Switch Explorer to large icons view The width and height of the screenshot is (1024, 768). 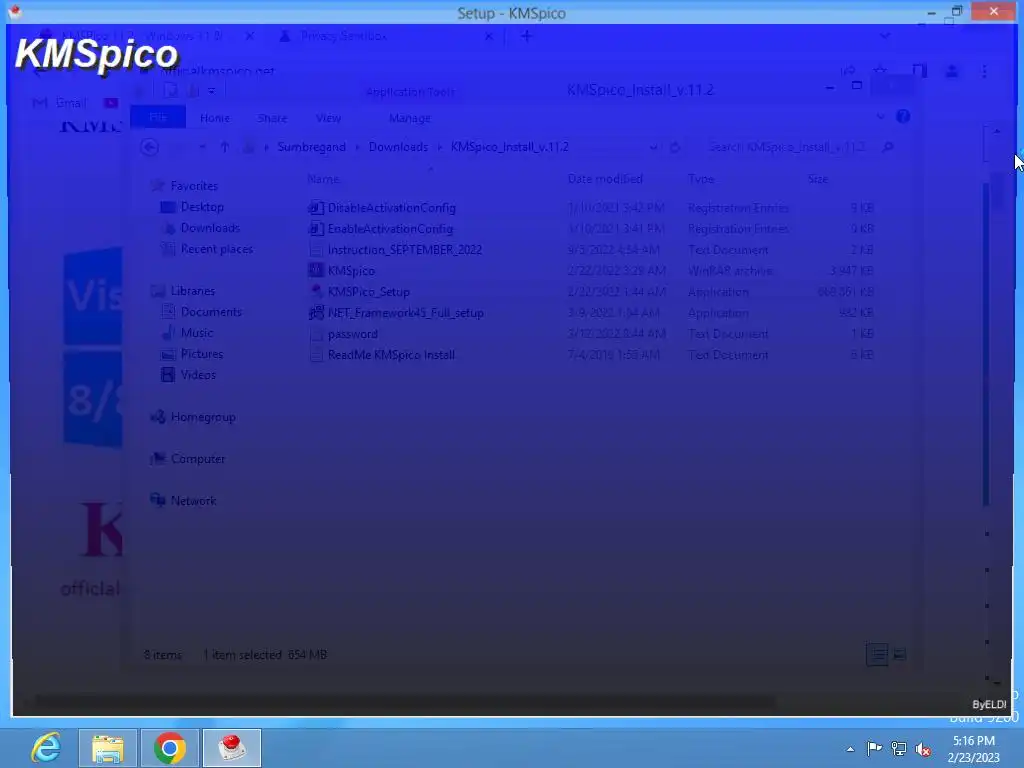(899, 654)
